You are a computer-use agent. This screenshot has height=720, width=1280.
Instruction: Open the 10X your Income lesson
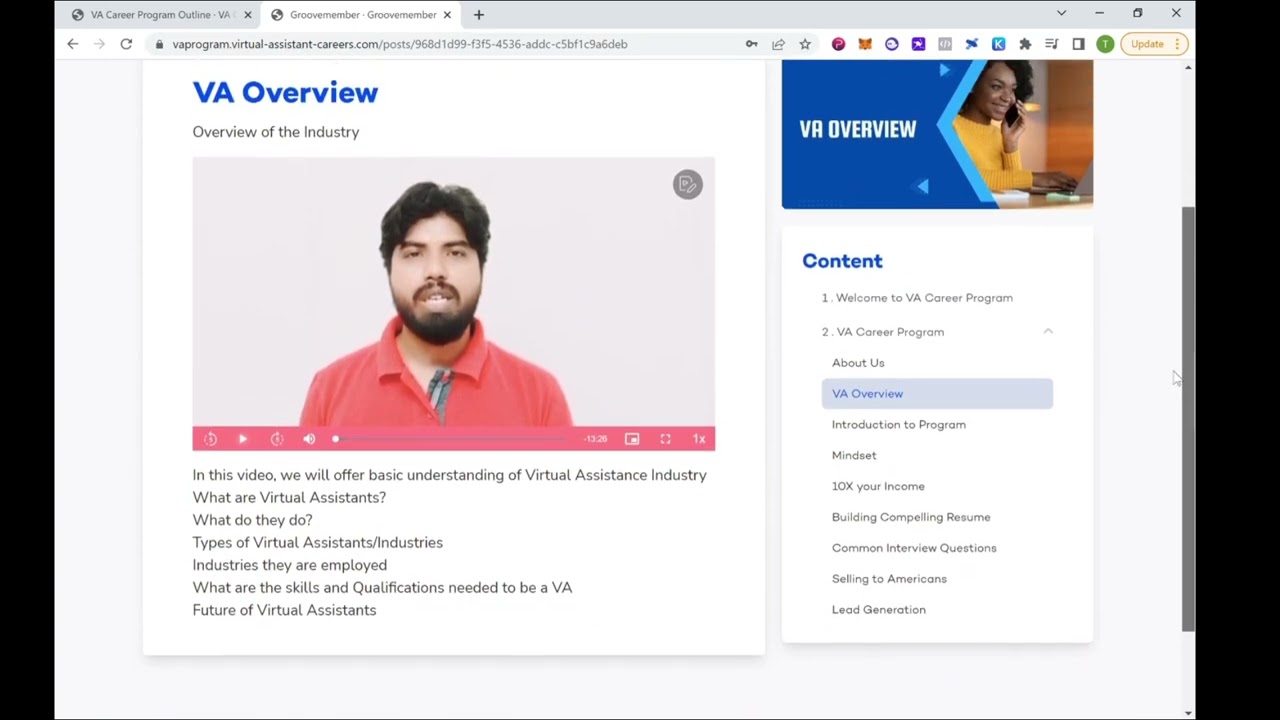[878, 487]
